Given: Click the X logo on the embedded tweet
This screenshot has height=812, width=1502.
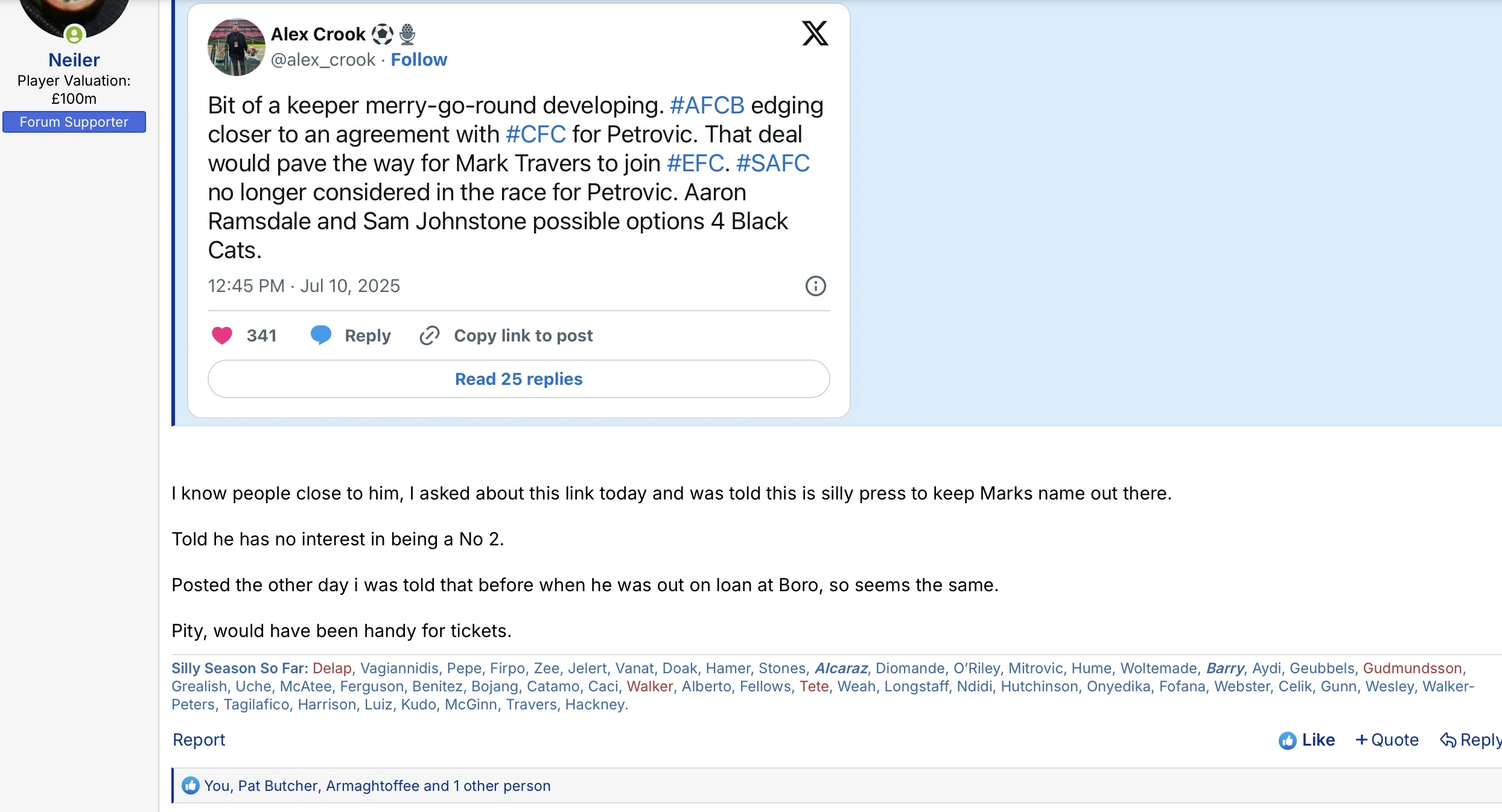Looking at the screenshot, I should [x=815, y=33].
